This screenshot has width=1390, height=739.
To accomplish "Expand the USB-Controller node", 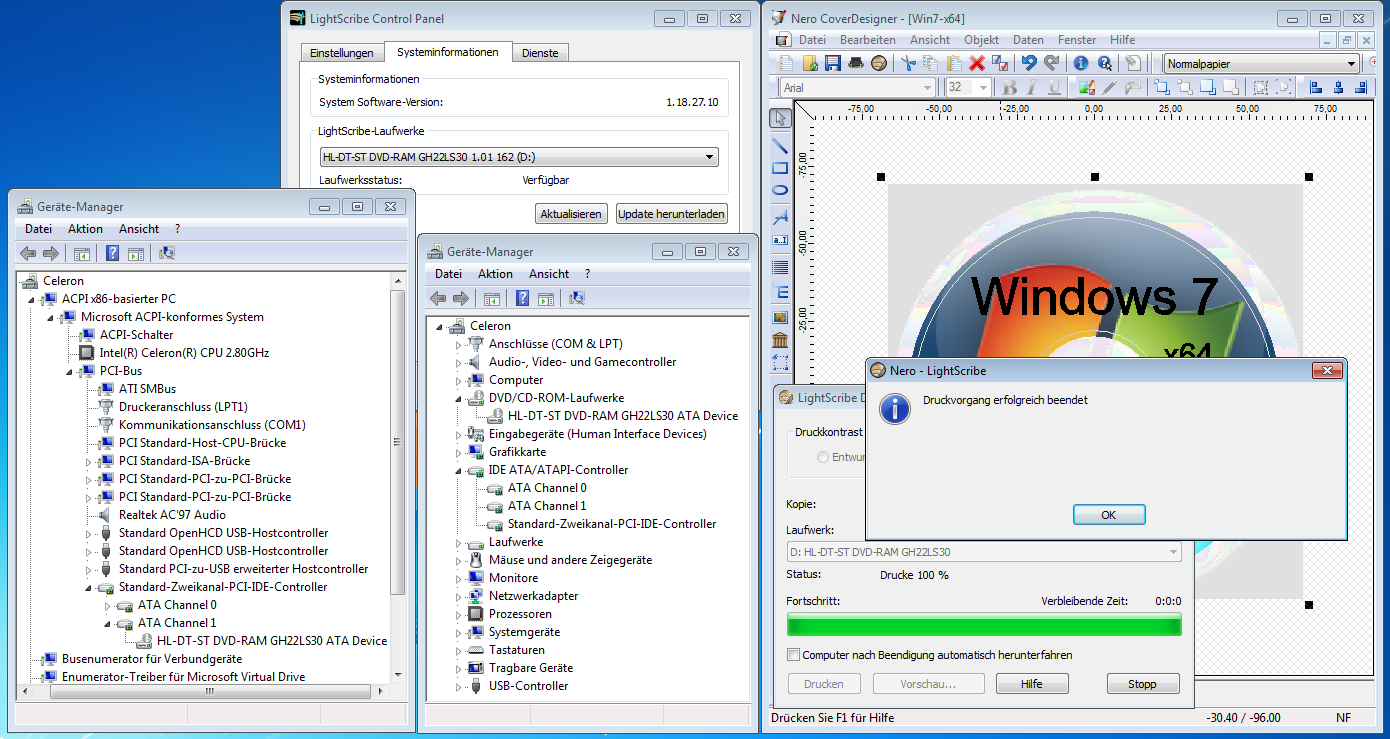I will pyautogui.click(x=460, y=686).
